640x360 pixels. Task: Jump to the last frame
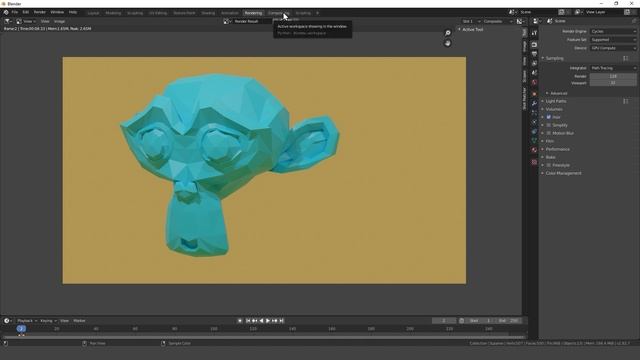[x=281, y=321]
